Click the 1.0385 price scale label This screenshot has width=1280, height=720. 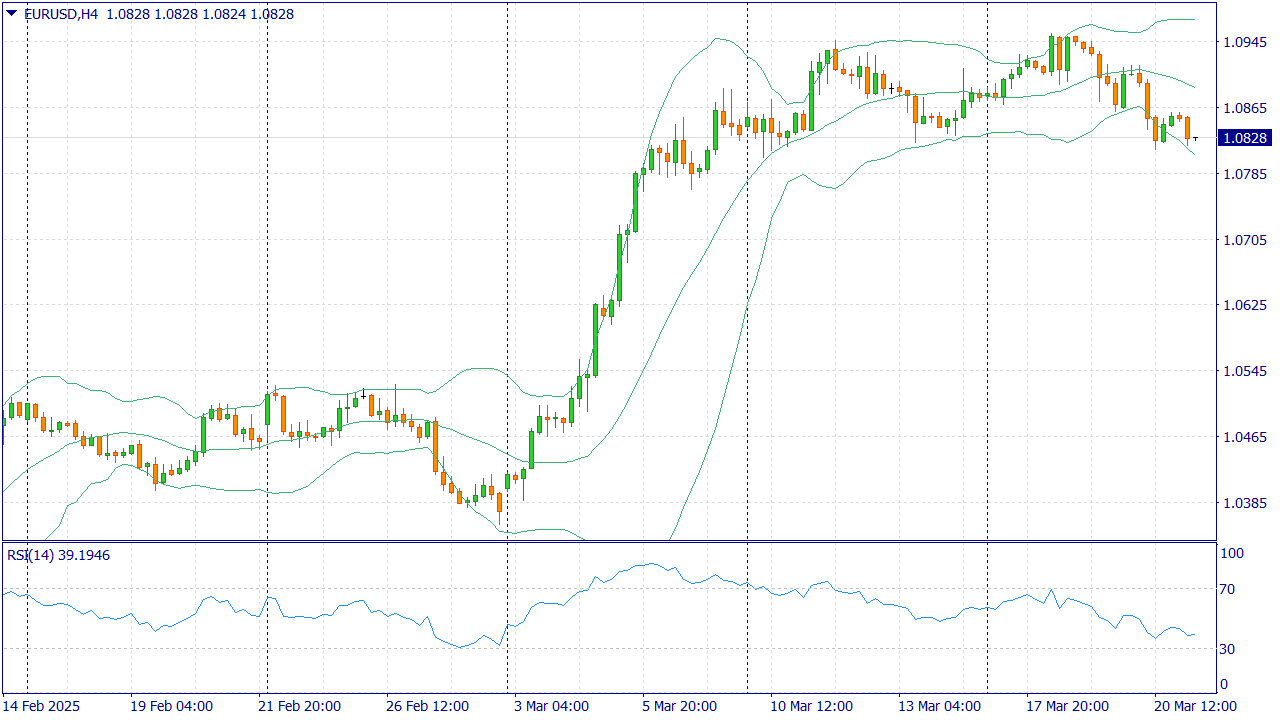coord(1245,503)
